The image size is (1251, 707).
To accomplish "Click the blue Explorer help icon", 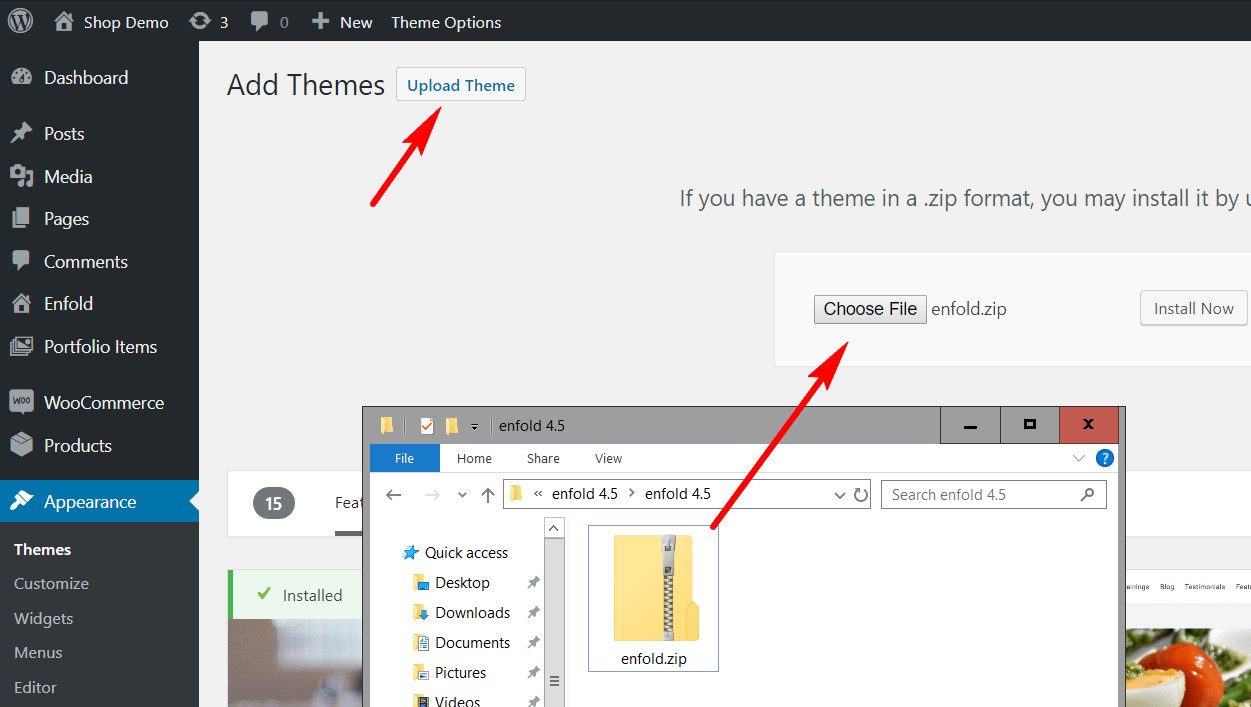I will (x=1105, y=458).
